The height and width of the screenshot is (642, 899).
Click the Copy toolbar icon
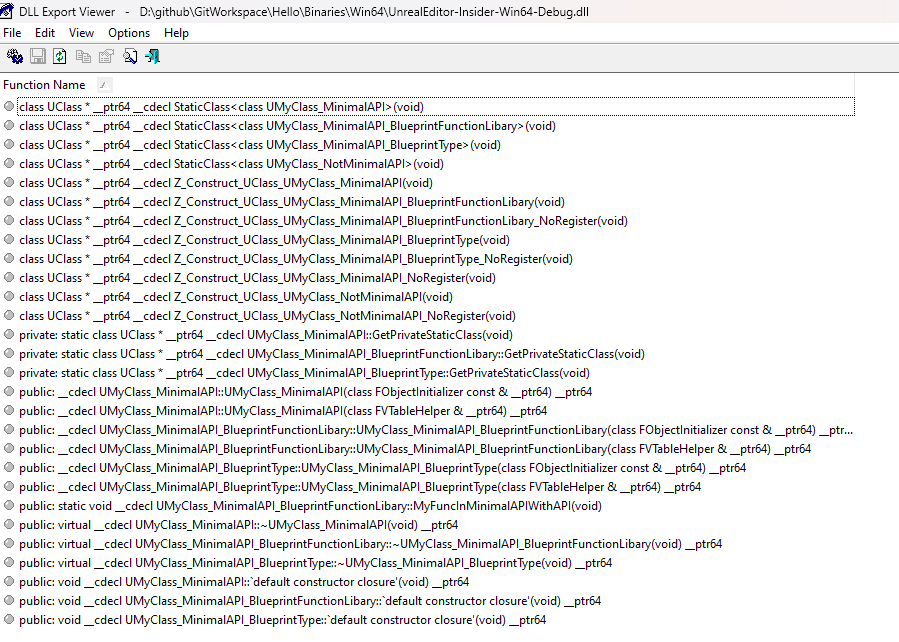pyautogui.click(x=84, y=57)
